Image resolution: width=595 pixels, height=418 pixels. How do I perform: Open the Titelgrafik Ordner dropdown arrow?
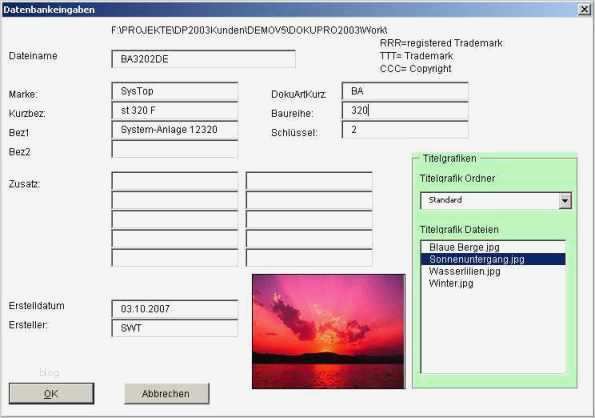coord(565,201)
